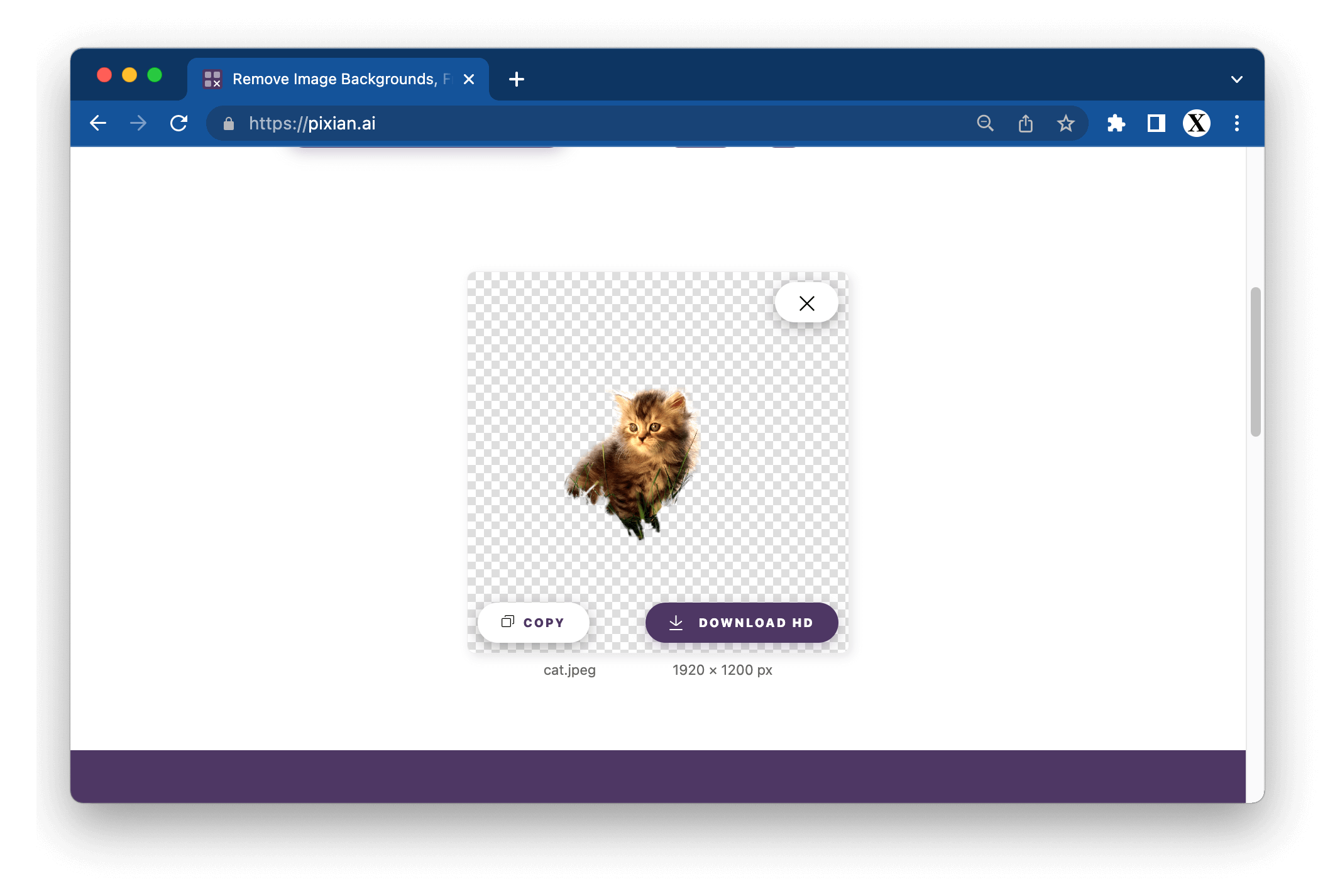Image resolution: width=1335 pixels, height=896 pixels.
Task: Open the zoom magnifier icon in address bar
Action: click(x=985, y=123)
